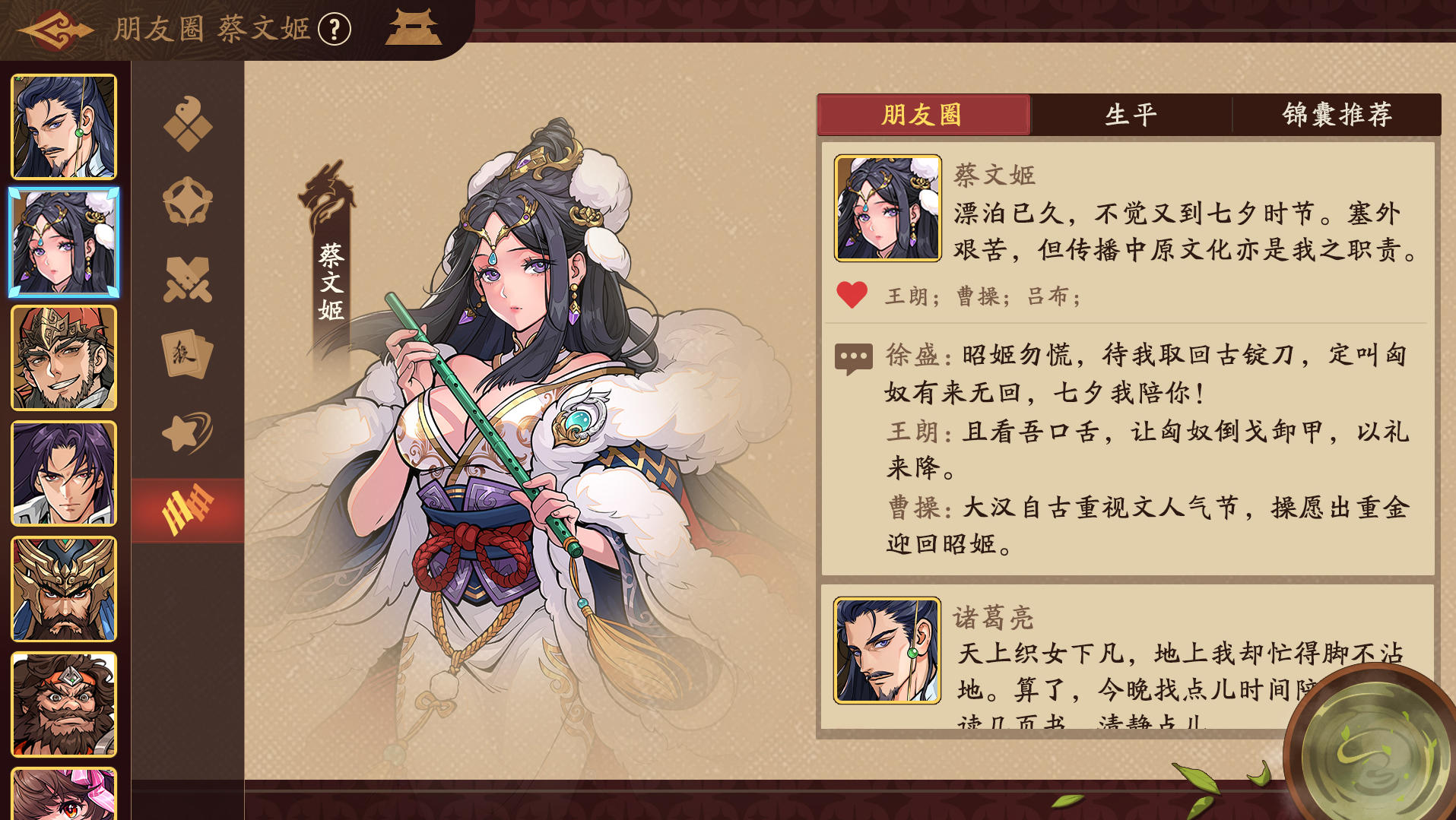Like the post with the red heart
Viewport: 1456px width, 820px height.
pos(852,295)
